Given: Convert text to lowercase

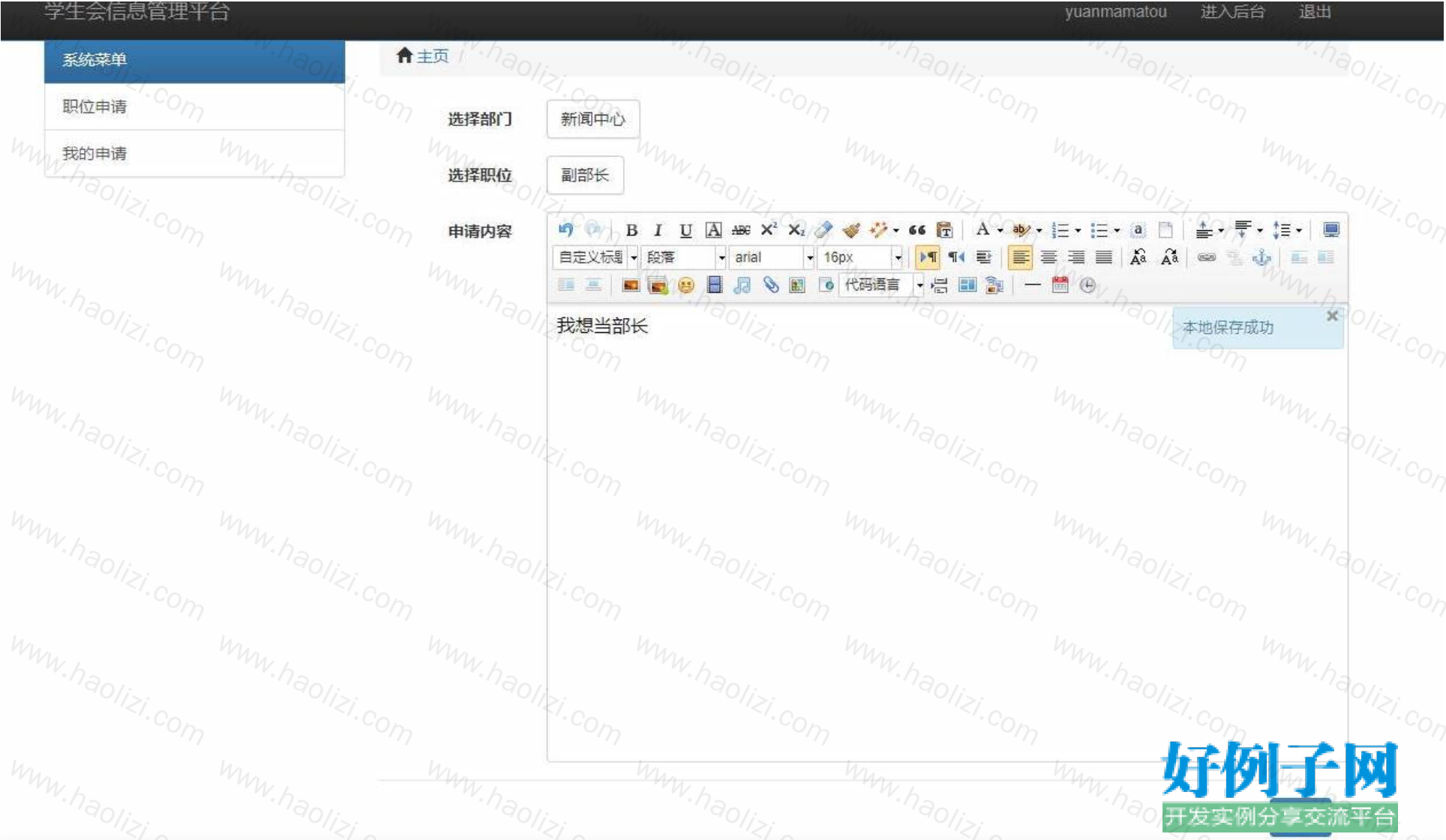Looking at the screenshot, I should [x=1169, y=257].
